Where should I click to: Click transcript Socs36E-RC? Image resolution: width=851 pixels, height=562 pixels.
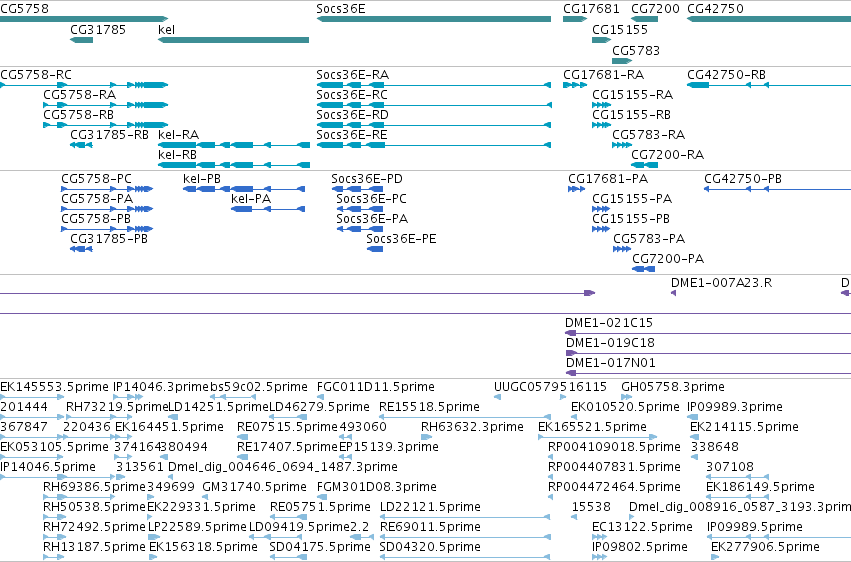coord(434,105)
